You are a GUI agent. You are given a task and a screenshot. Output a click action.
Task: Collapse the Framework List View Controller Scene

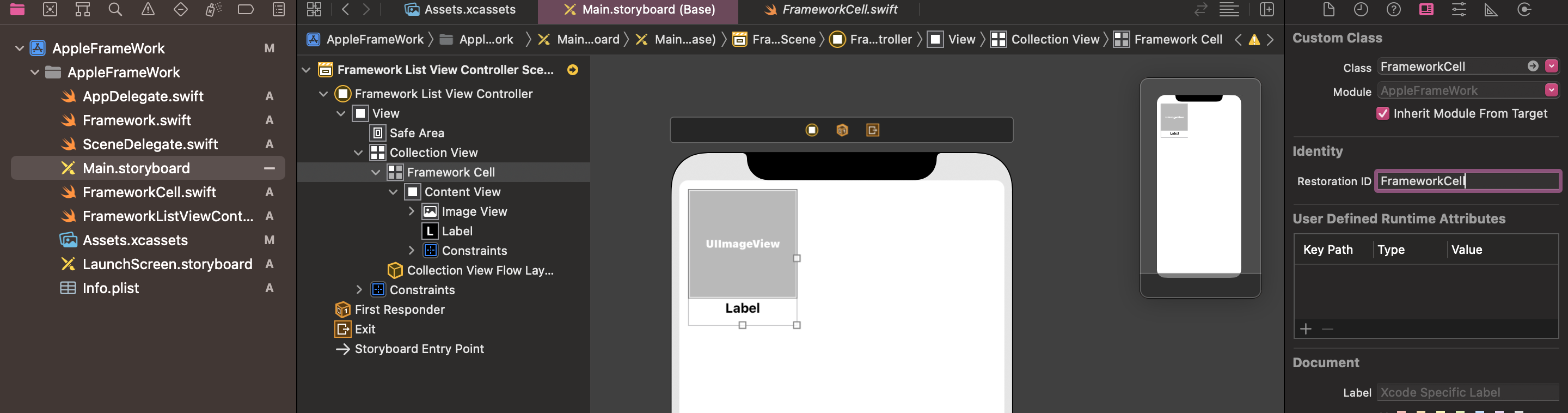(x=306, y=69)
